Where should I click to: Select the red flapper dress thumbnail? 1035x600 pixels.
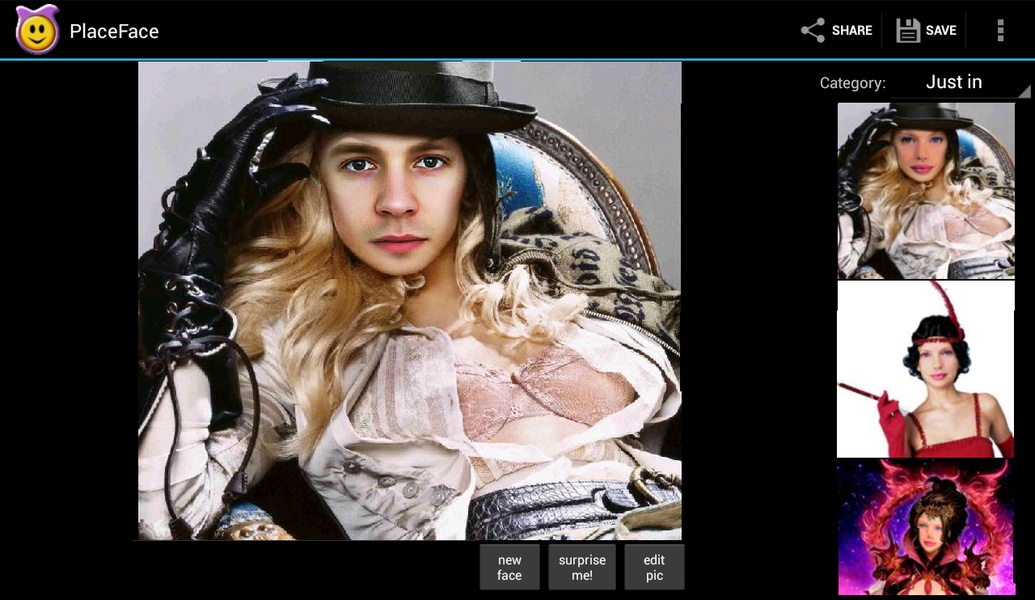tap(925, 369)
